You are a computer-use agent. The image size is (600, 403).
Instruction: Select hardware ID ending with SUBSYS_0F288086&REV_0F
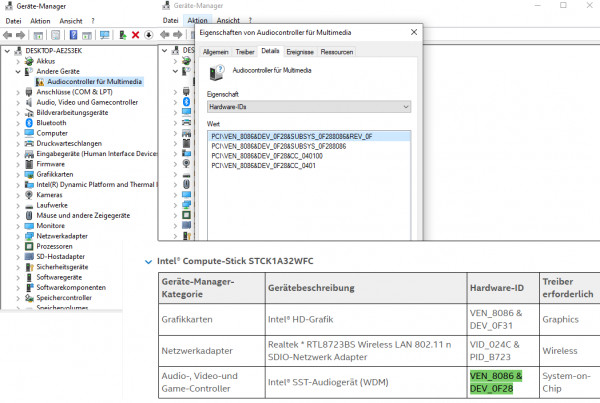point(309,136)
